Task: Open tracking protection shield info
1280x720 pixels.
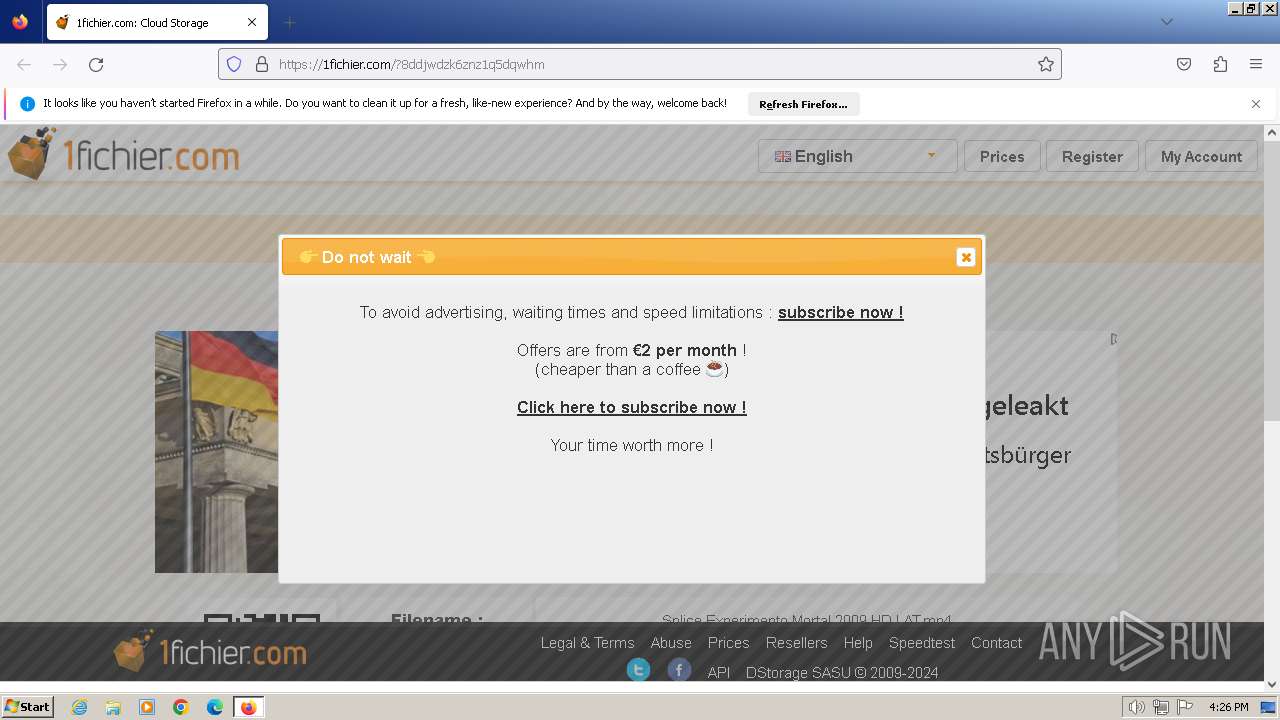Action: 234,64
